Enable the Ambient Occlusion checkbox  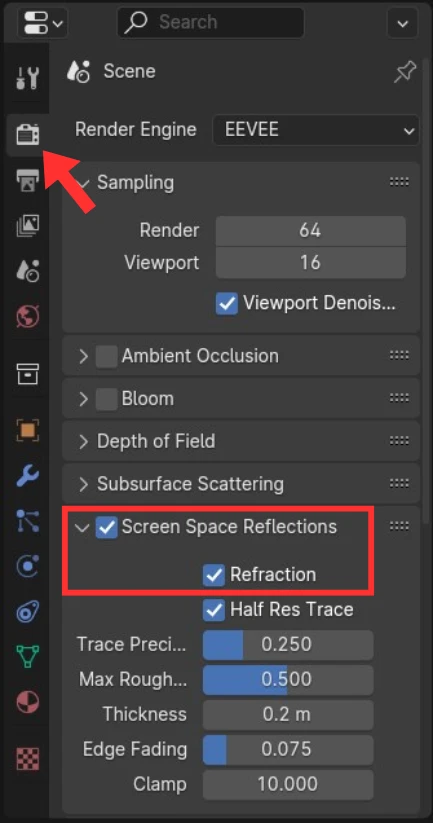[x=107, y=356]
